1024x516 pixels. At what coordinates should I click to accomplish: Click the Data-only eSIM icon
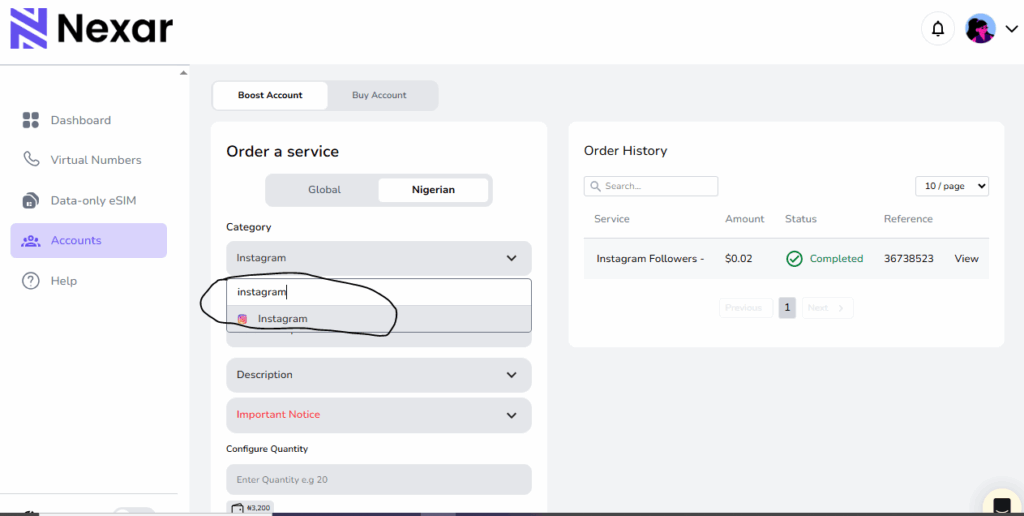[31, 200]
